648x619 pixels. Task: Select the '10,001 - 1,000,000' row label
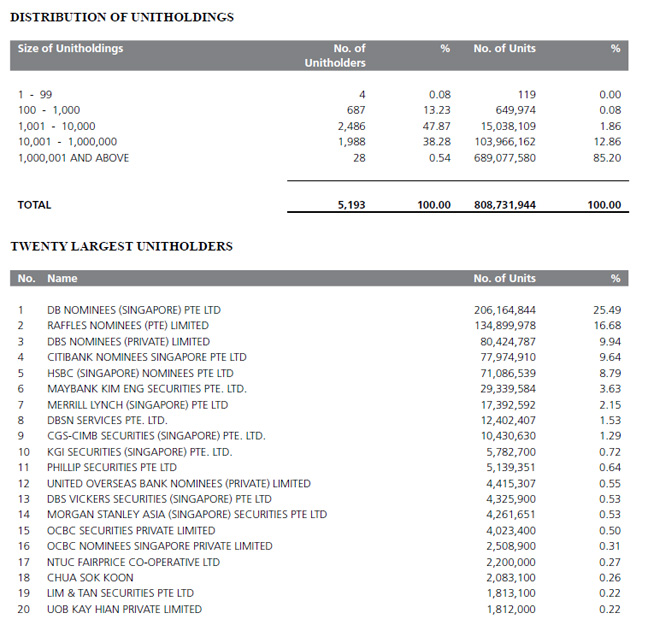click(67, 142)
